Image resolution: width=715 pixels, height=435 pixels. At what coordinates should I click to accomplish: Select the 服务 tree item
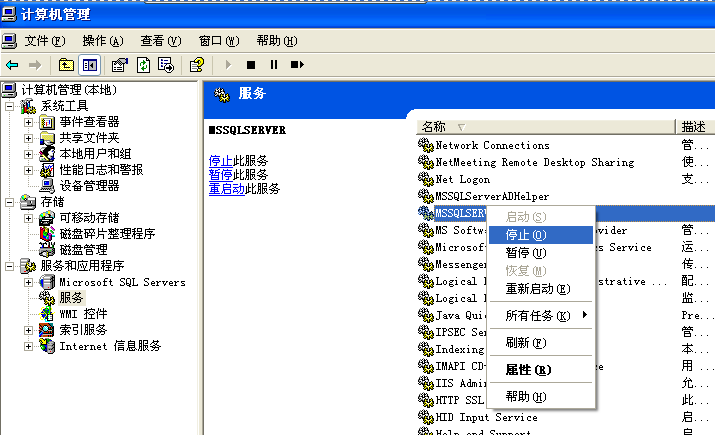point(71,298)
